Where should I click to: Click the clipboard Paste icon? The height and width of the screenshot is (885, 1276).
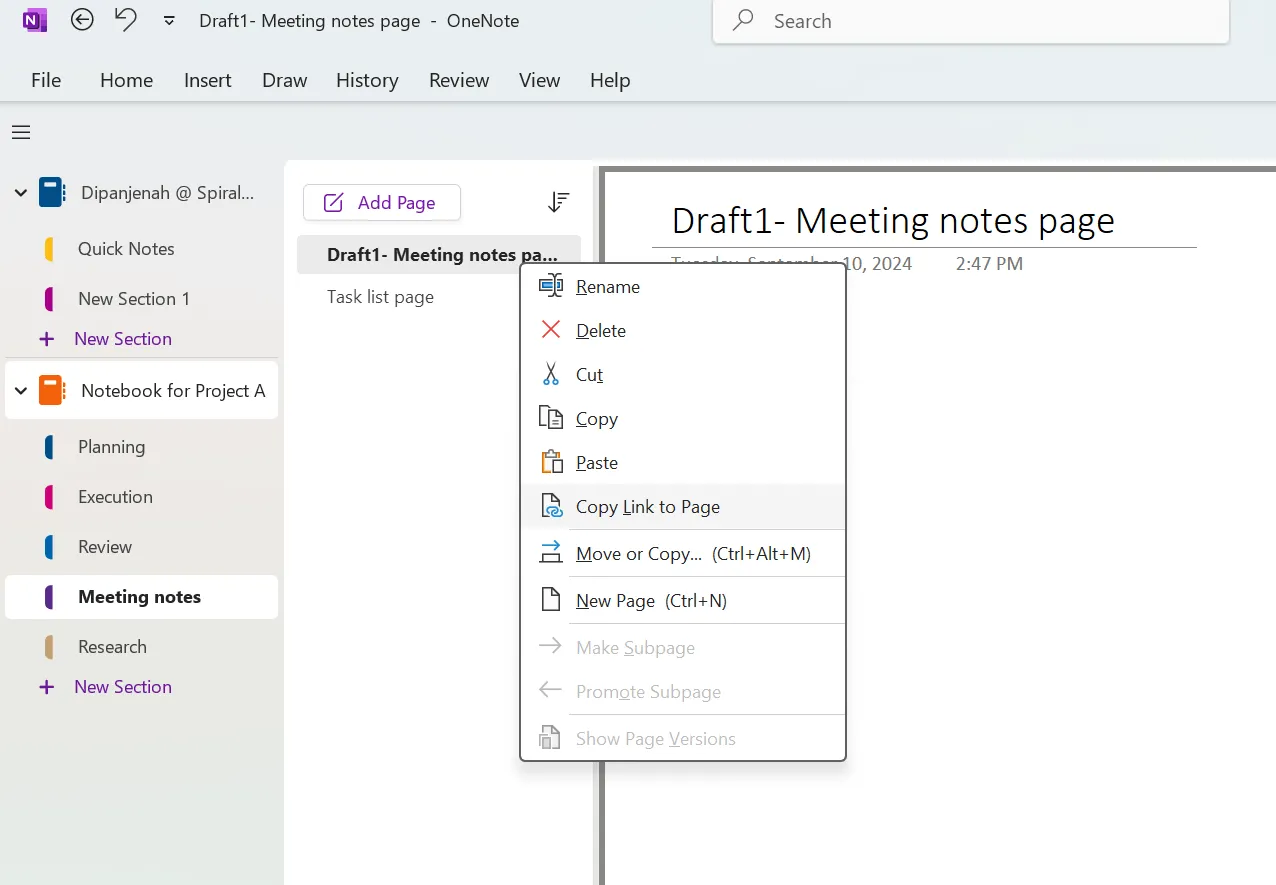[551, 462]
